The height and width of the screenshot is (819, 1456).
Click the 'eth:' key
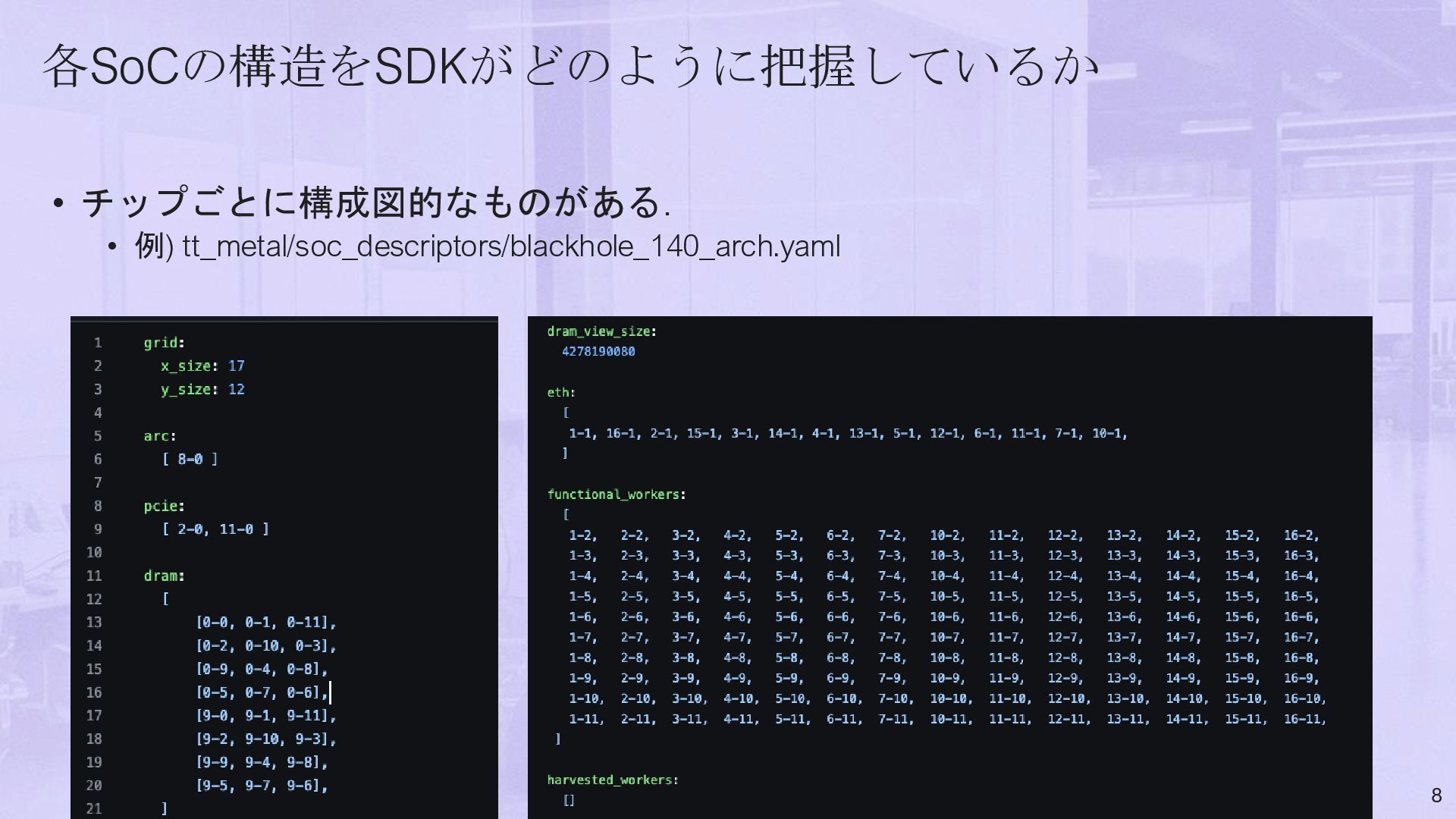[x=561, y=393]
